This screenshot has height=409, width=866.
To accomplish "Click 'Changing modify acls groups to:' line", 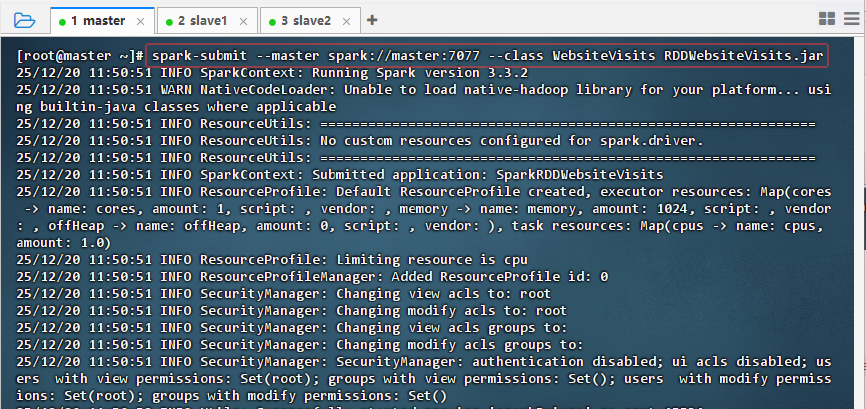I will point(300,345).
